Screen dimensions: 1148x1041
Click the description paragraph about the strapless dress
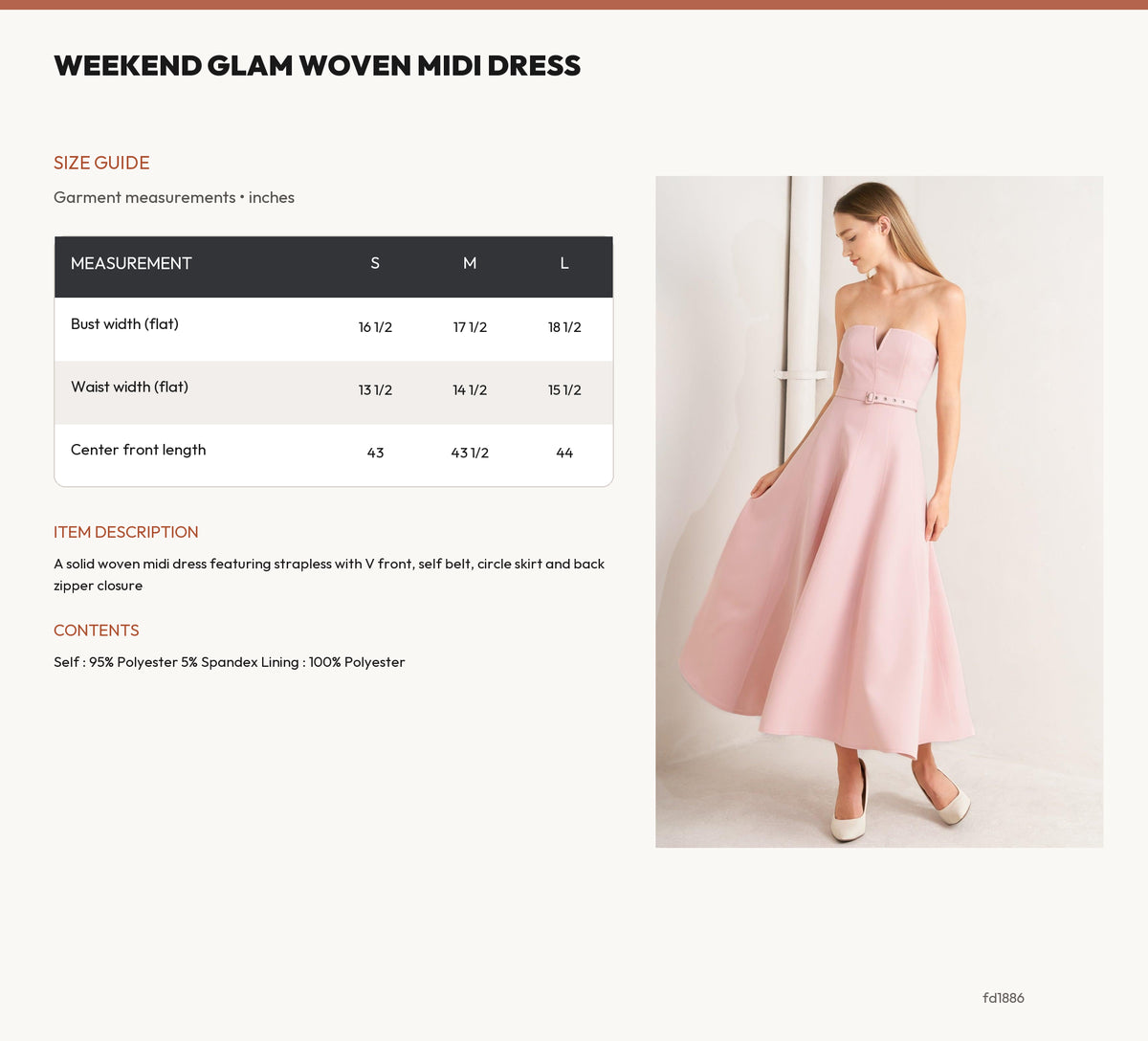[x=329, y=575]
